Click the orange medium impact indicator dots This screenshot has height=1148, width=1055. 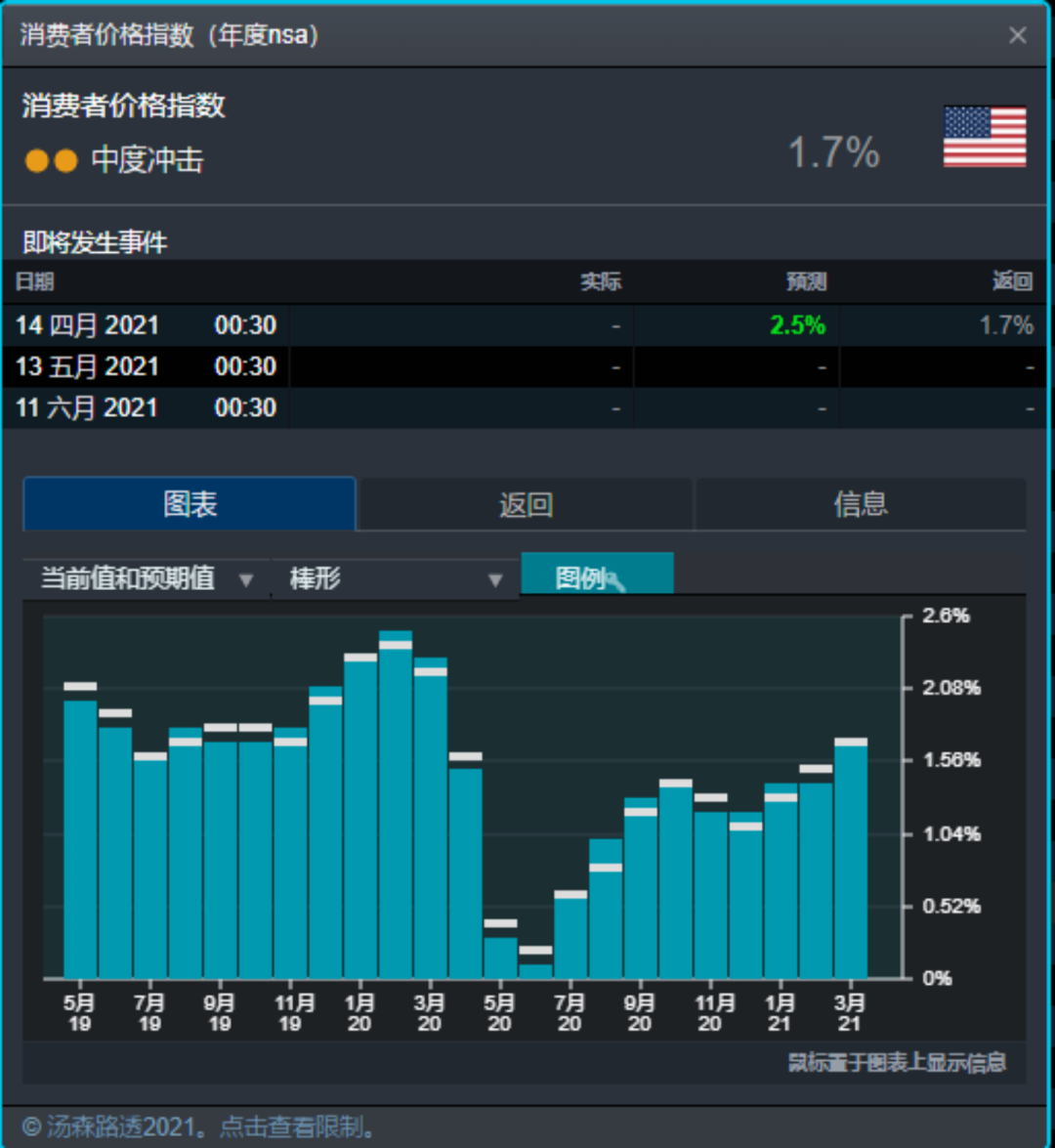click(x=51, y=160)
